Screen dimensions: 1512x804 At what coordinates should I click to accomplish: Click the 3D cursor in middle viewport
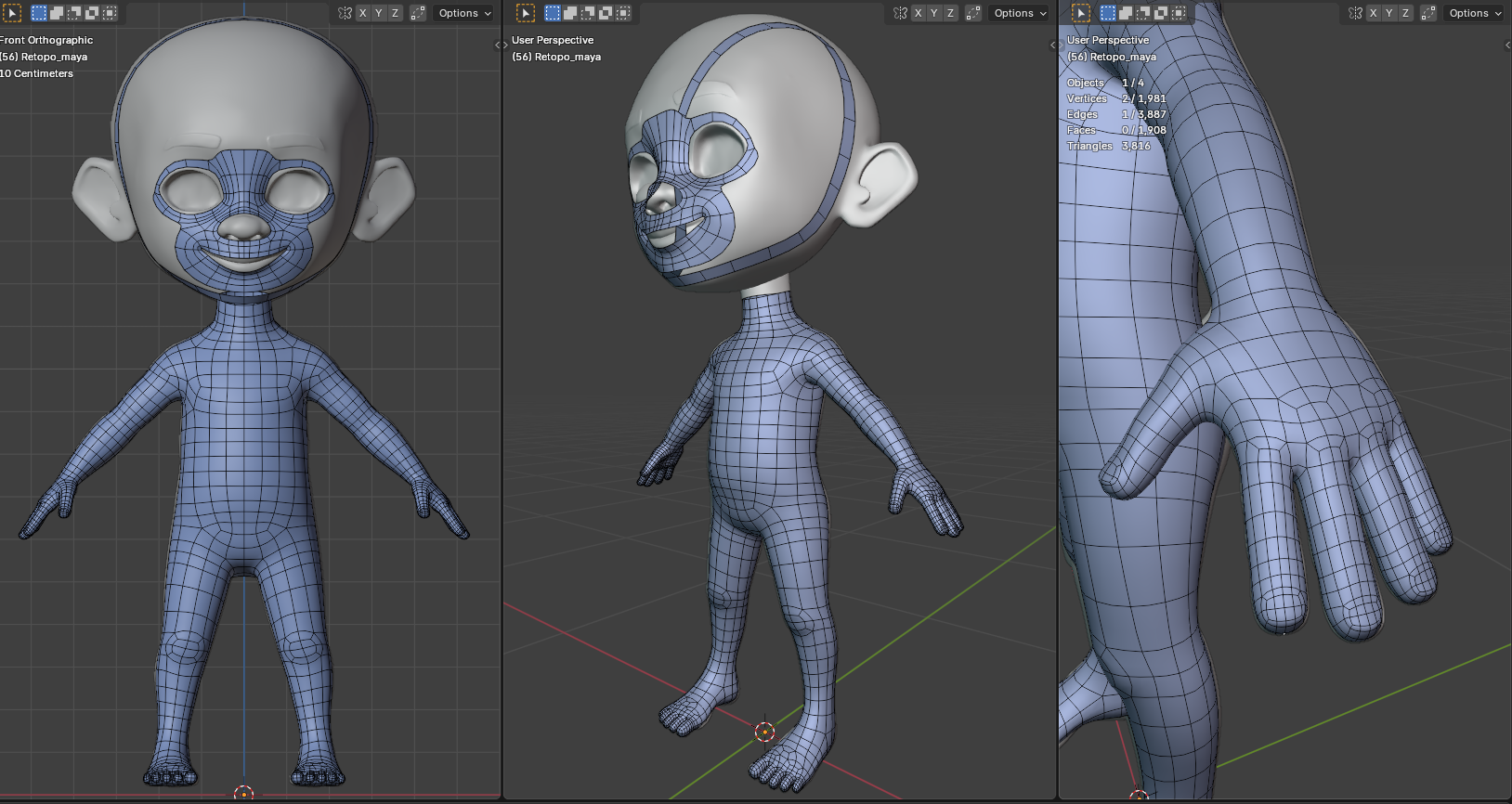pyautogui.click(x=764, y=732)
